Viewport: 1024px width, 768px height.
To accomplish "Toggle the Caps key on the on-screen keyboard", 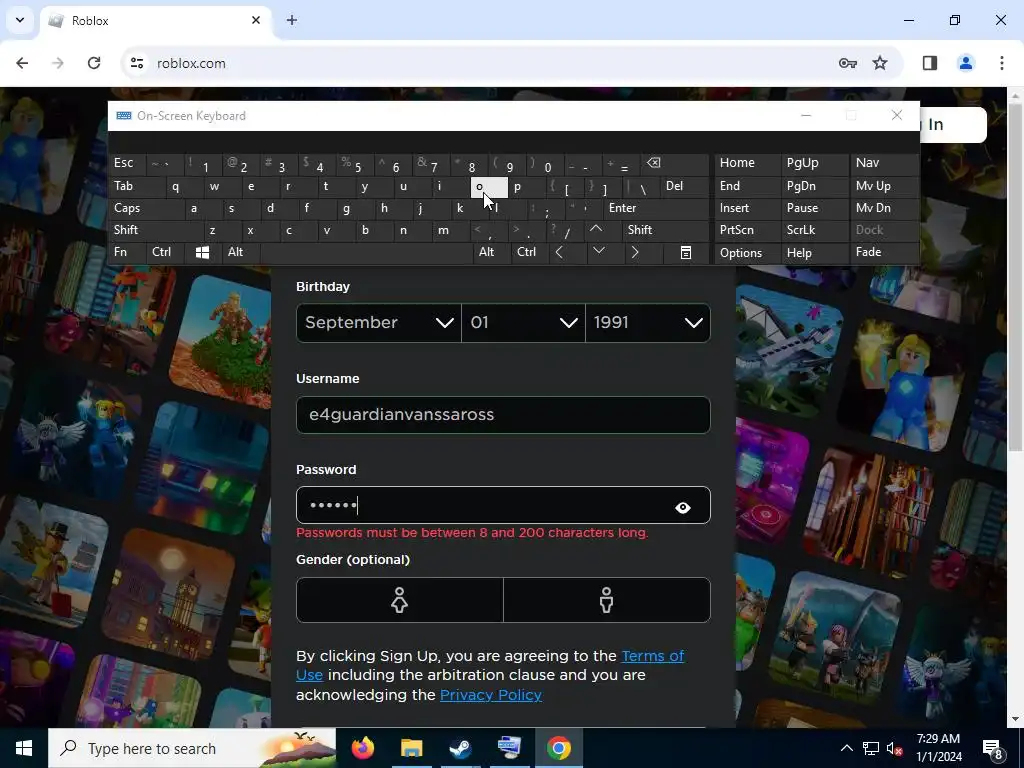I will [146, 208].
